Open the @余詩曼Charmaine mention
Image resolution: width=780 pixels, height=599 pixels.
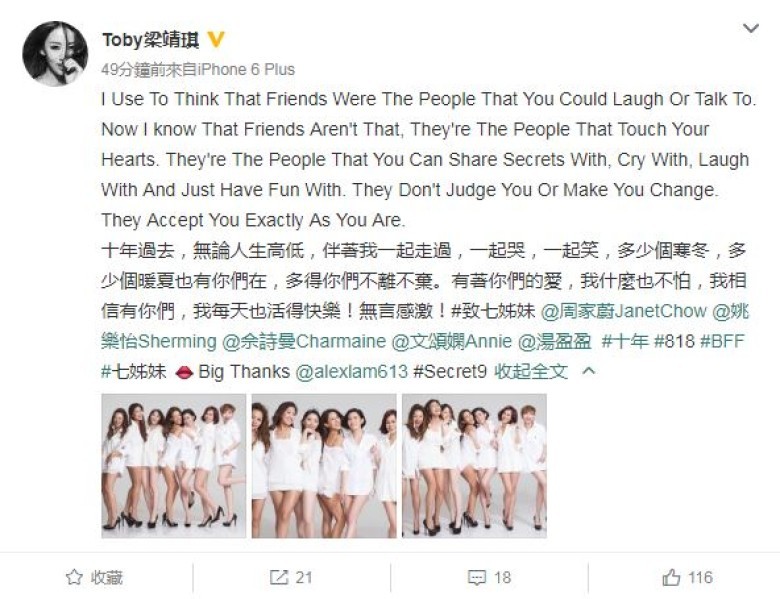click(304, 341)
